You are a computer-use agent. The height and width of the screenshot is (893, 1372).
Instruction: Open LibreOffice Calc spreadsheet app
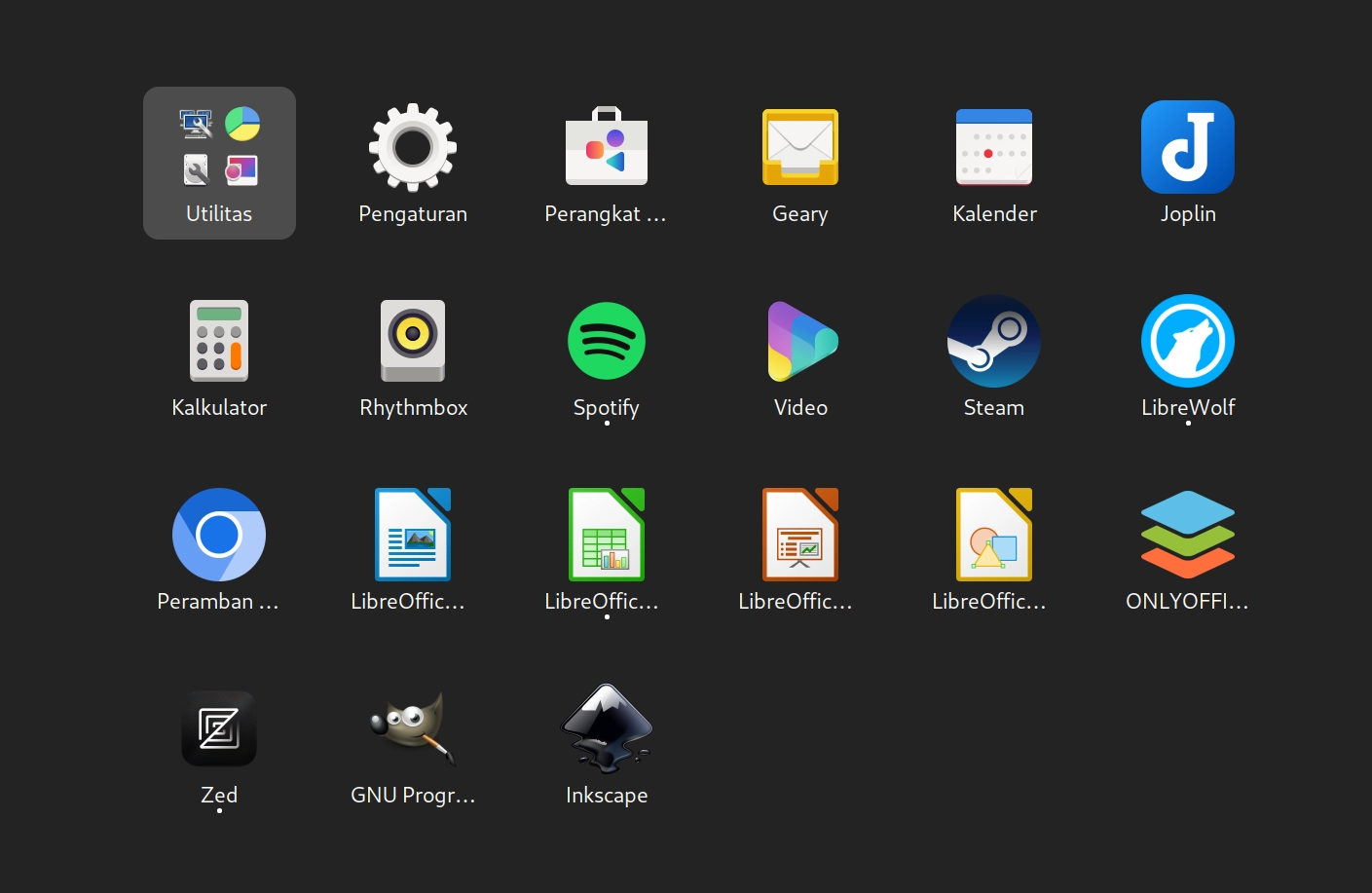606,535
